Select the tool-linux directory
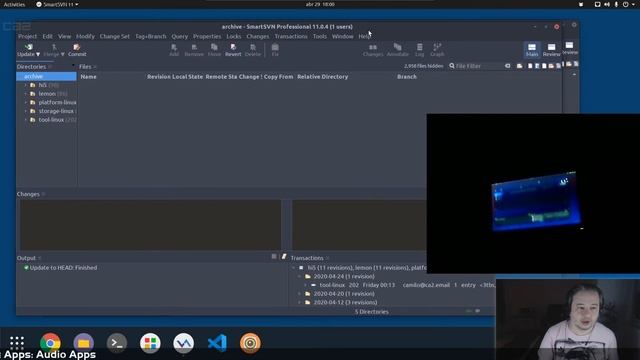The height and width of the screenshot is (360, 640). (51, 120)
